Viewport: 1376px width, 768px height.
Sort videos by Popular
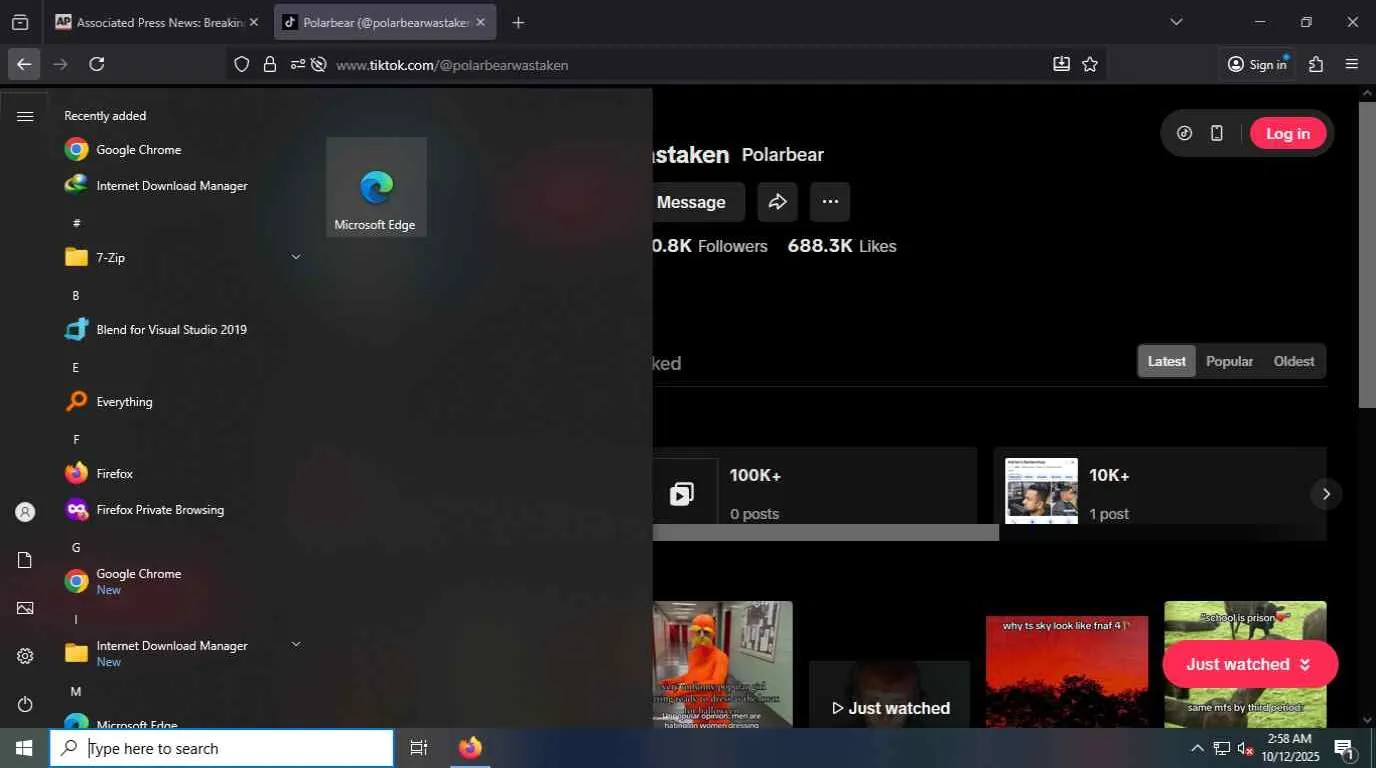1229,361
